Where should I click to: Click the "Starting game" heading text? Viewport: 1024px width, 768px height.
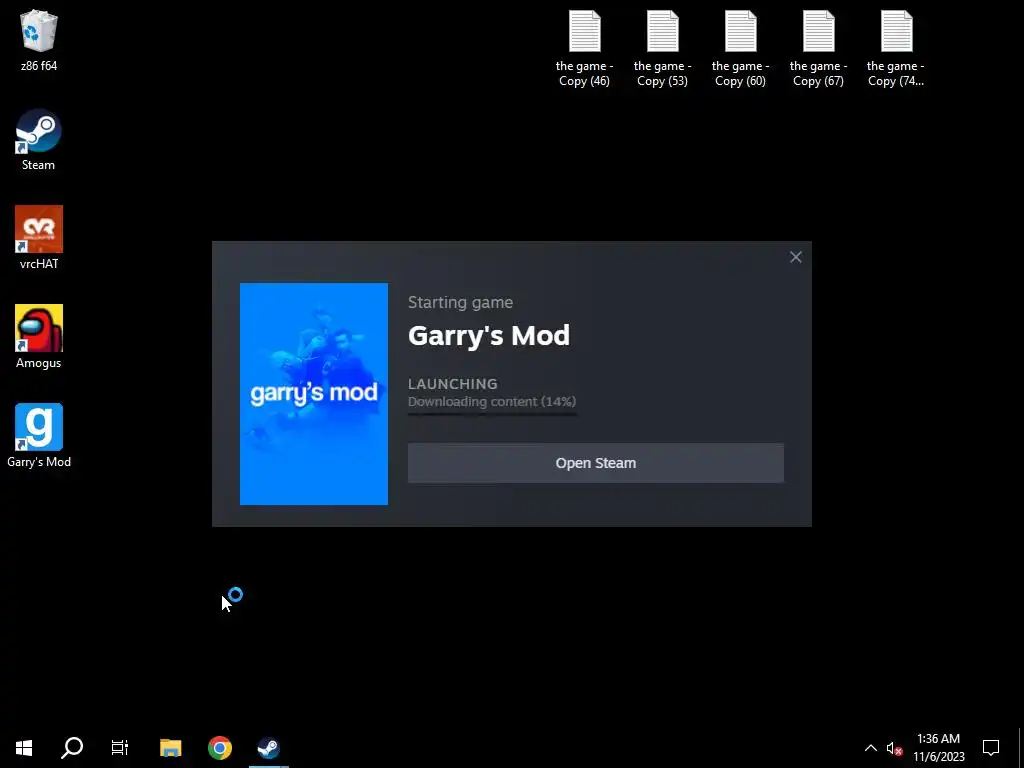[x=460, y=302]
